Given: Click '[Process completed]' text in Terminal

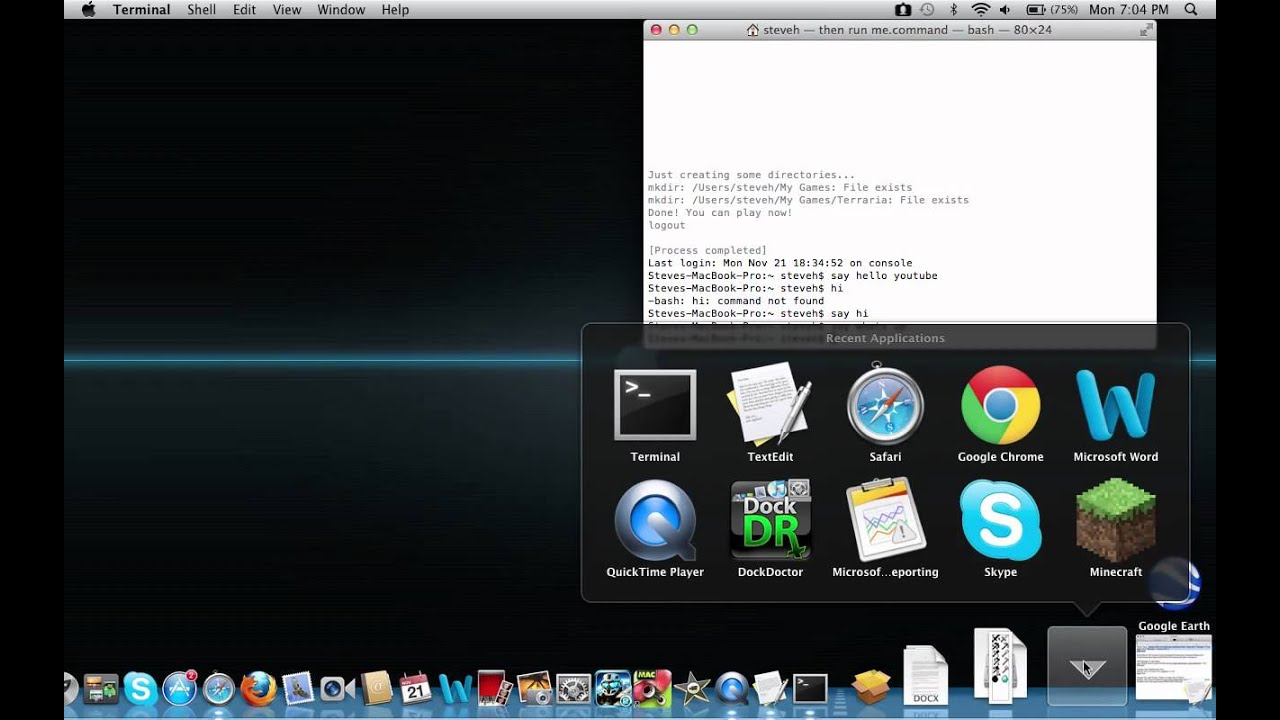Looking at the screenshot, I should [x=707, y=250].
